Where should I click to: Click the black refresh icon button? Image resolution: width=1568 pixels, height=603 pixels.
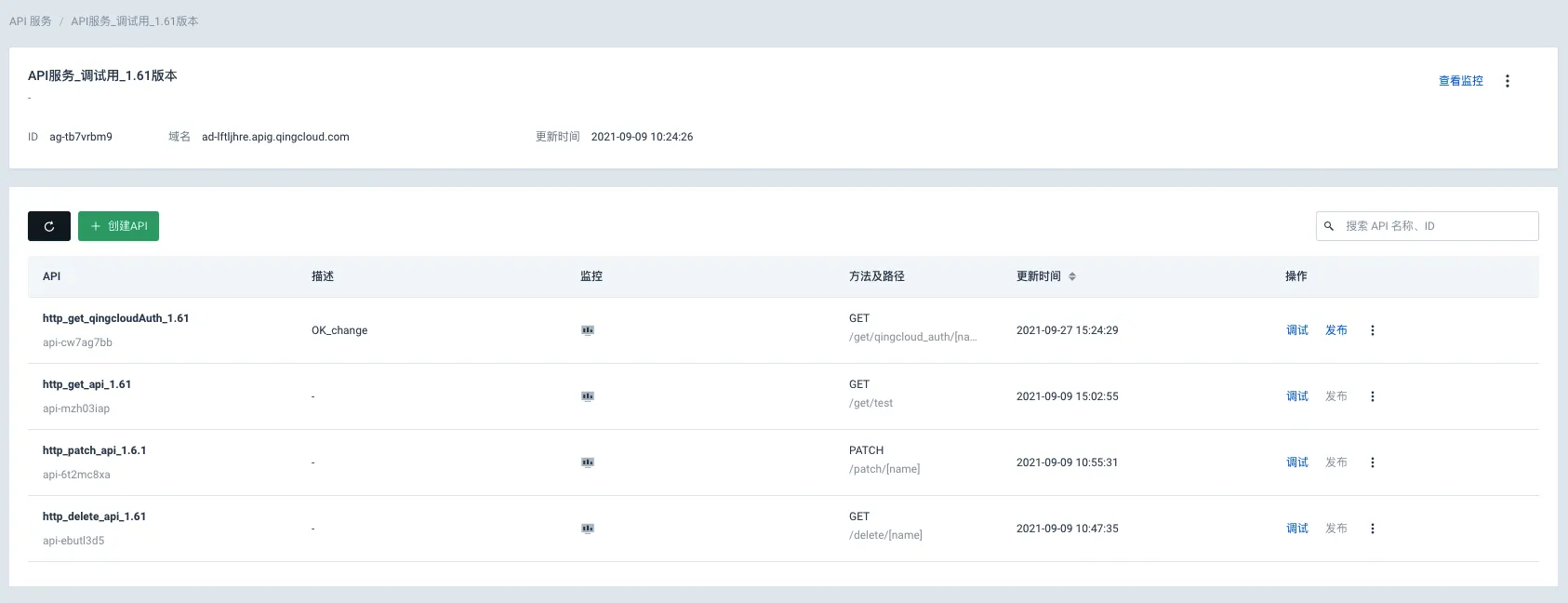click(49, 226)
